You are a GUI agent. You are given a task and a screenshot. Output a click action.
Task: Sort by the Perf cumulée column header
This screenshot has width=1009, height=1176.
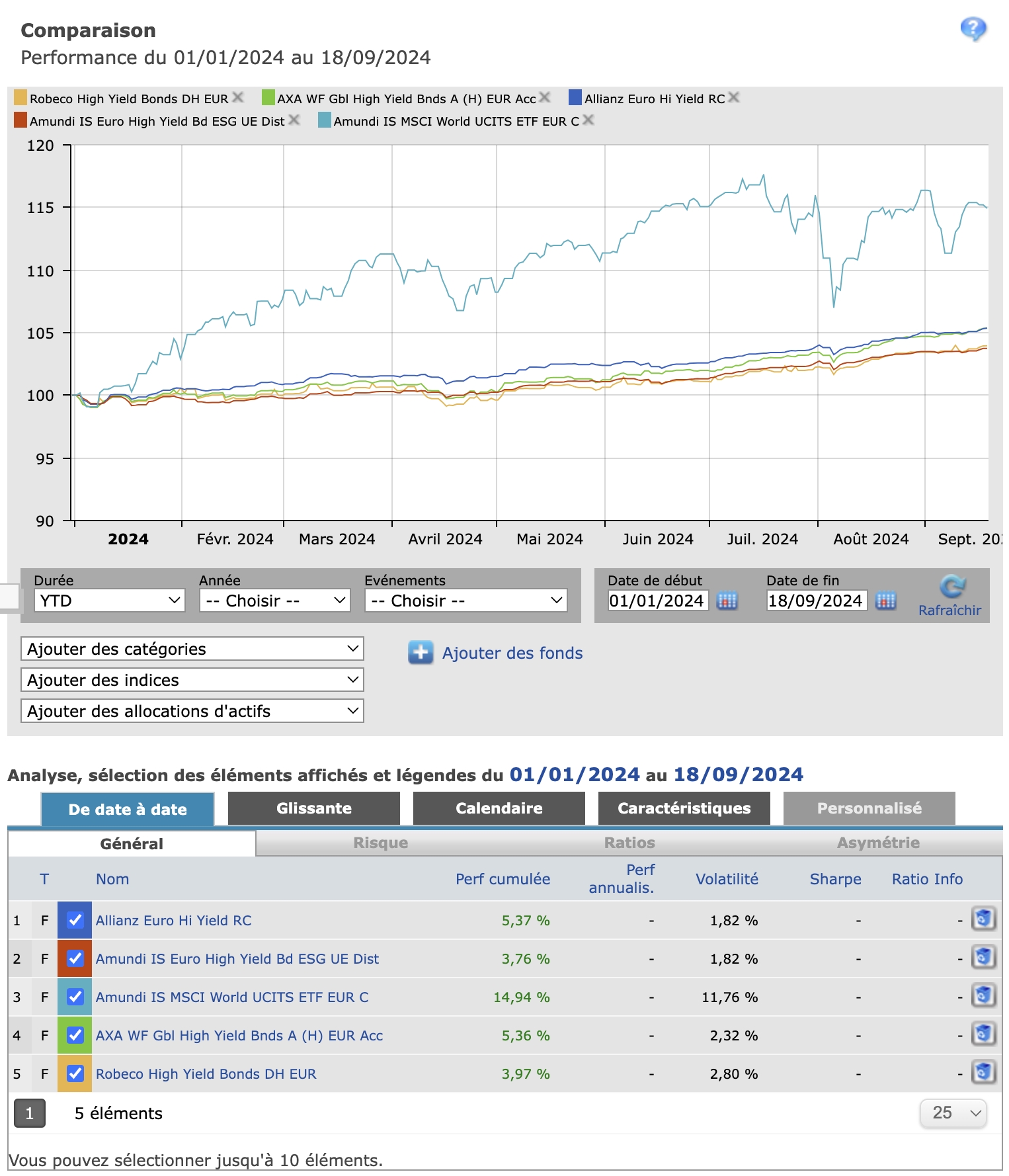503,879
